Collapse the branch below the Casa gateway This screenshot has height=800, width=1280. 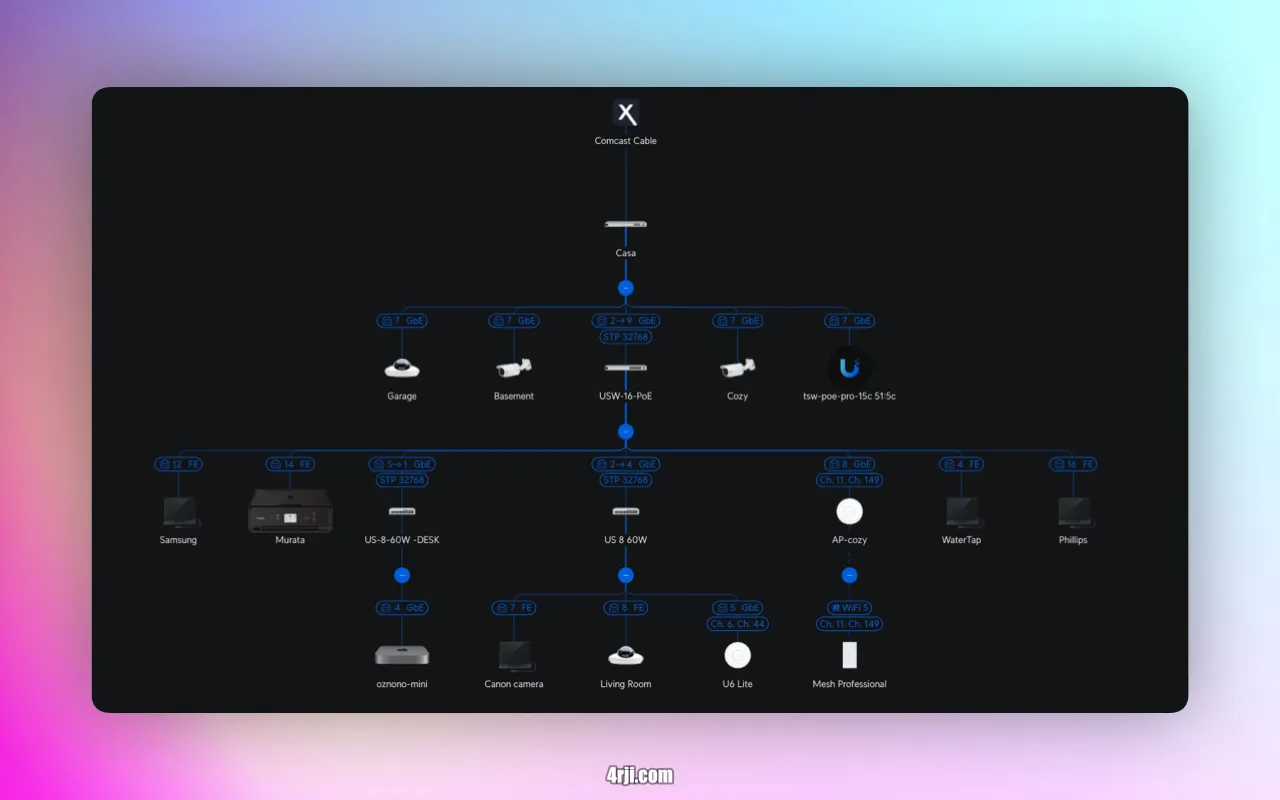625,287
